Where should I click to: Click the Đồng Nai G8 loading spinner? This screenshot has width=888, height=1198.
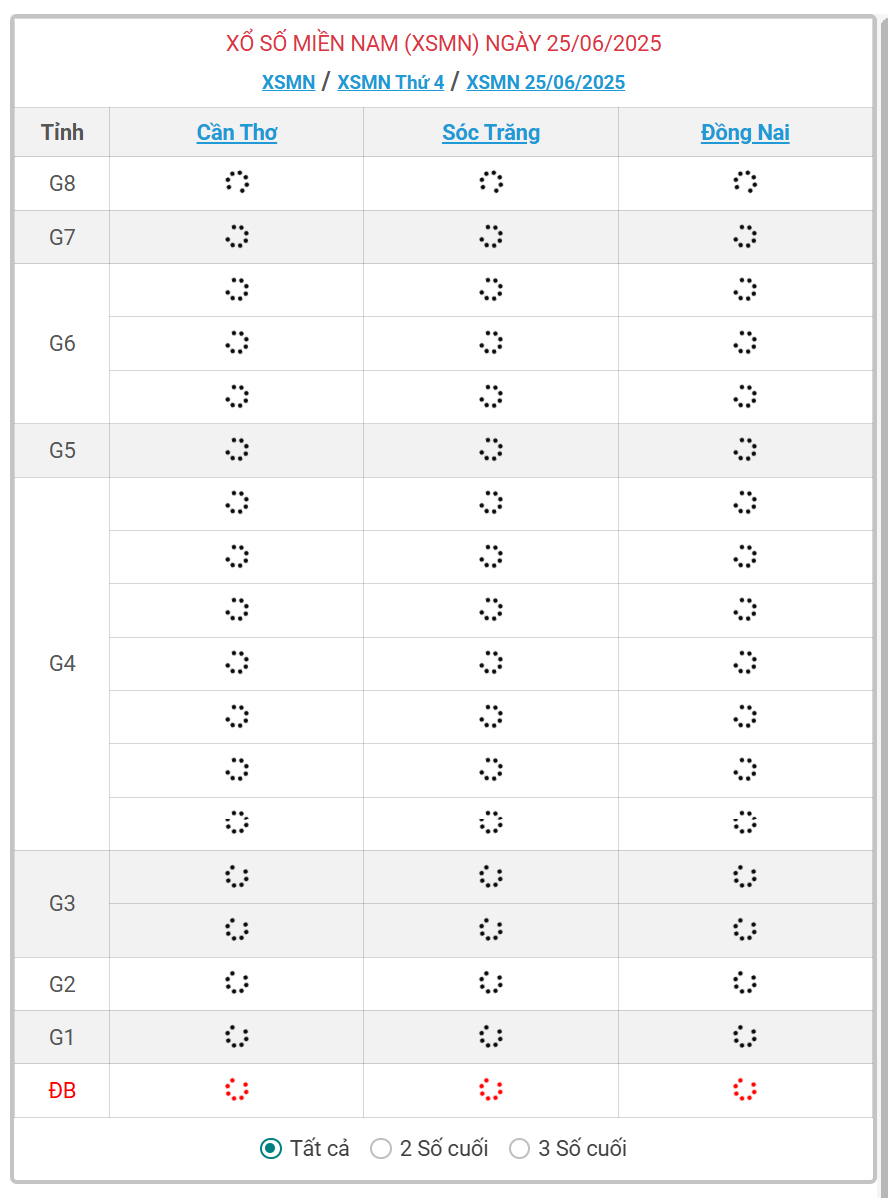745,182
